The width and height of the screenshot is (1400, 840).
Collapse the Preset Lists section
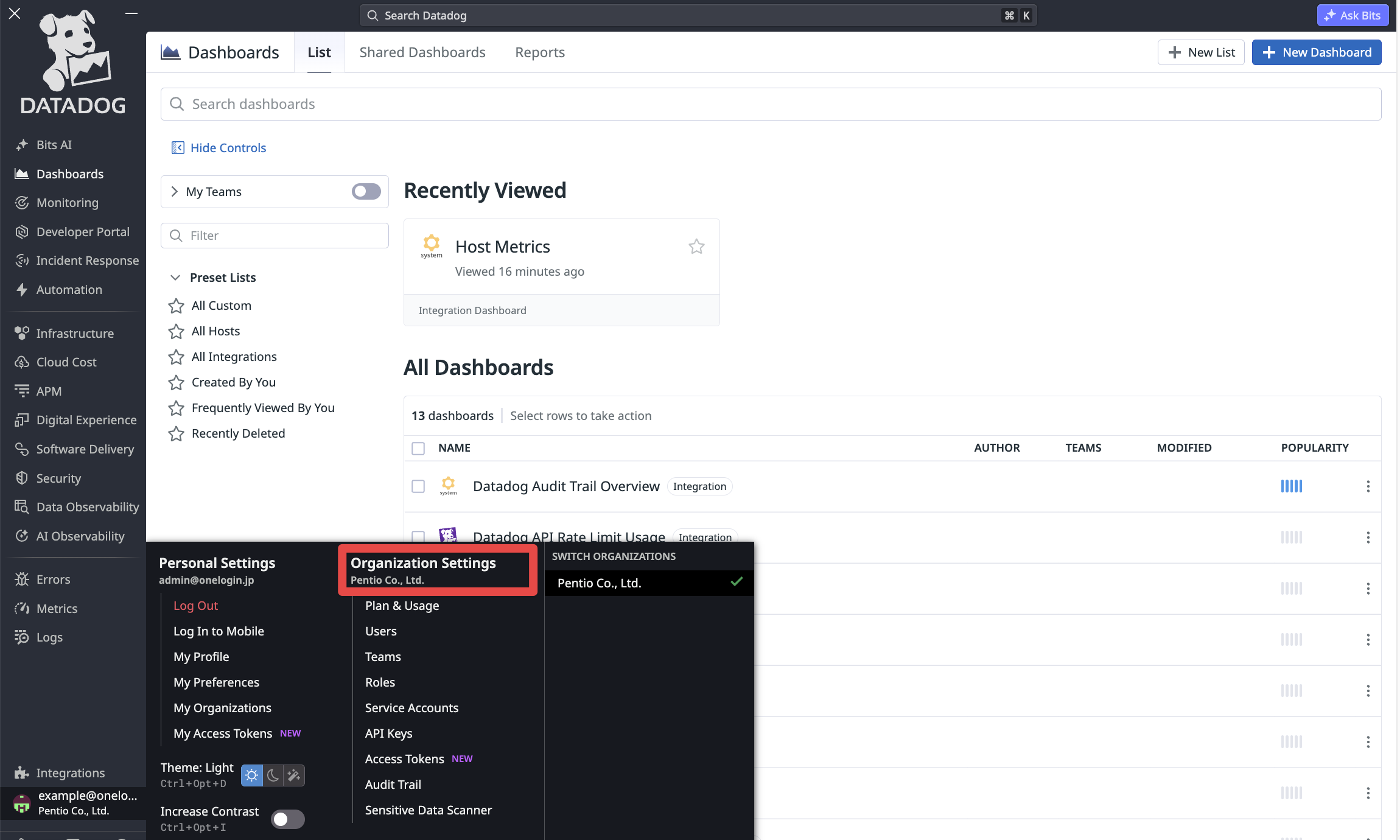175,278
